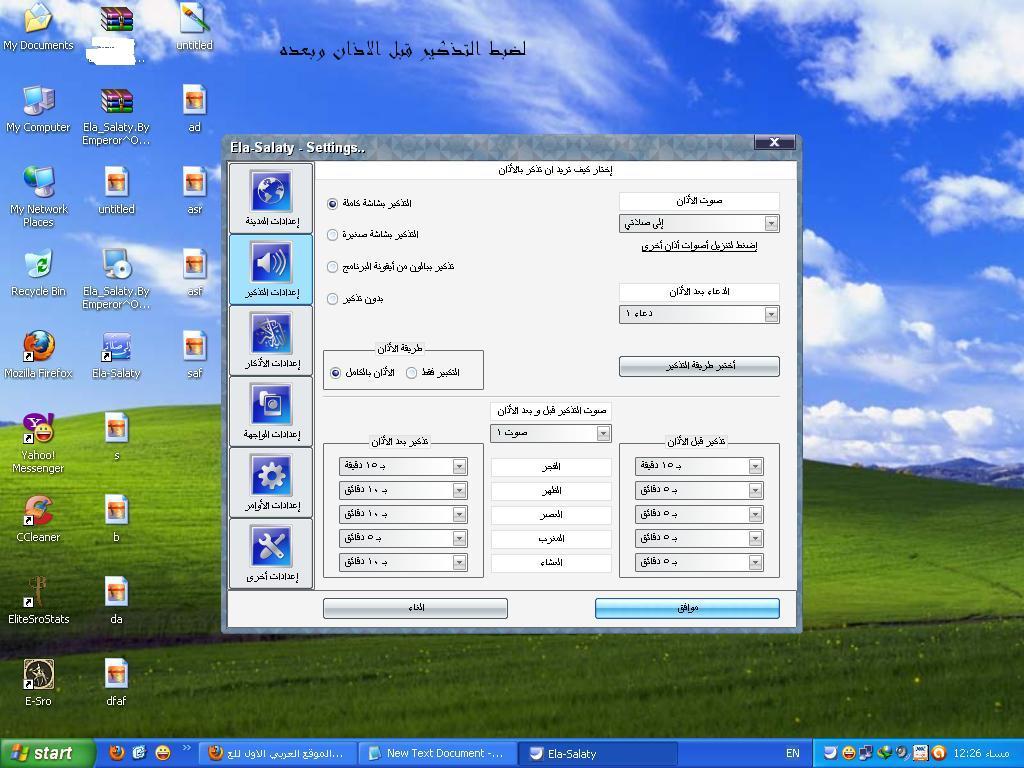Screen dimensions: 1024x768
Task: Expand Dhuhr before-adhan reminder dropdown
Action: tap(699, 490)
